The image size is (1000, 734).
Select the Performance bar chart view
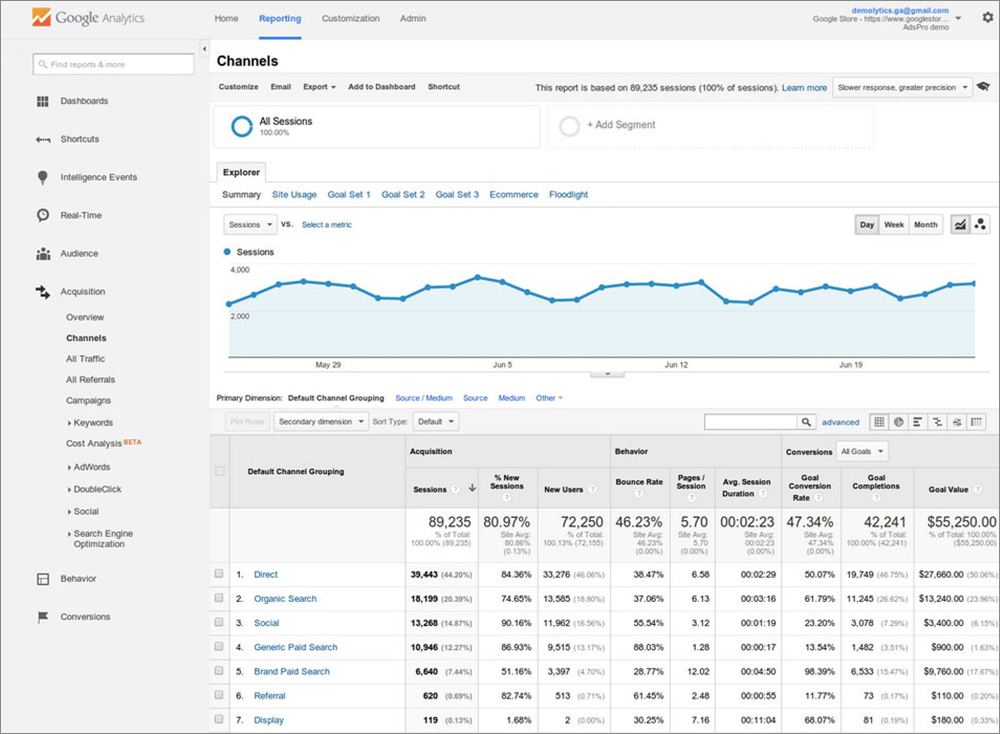(917, 421)
